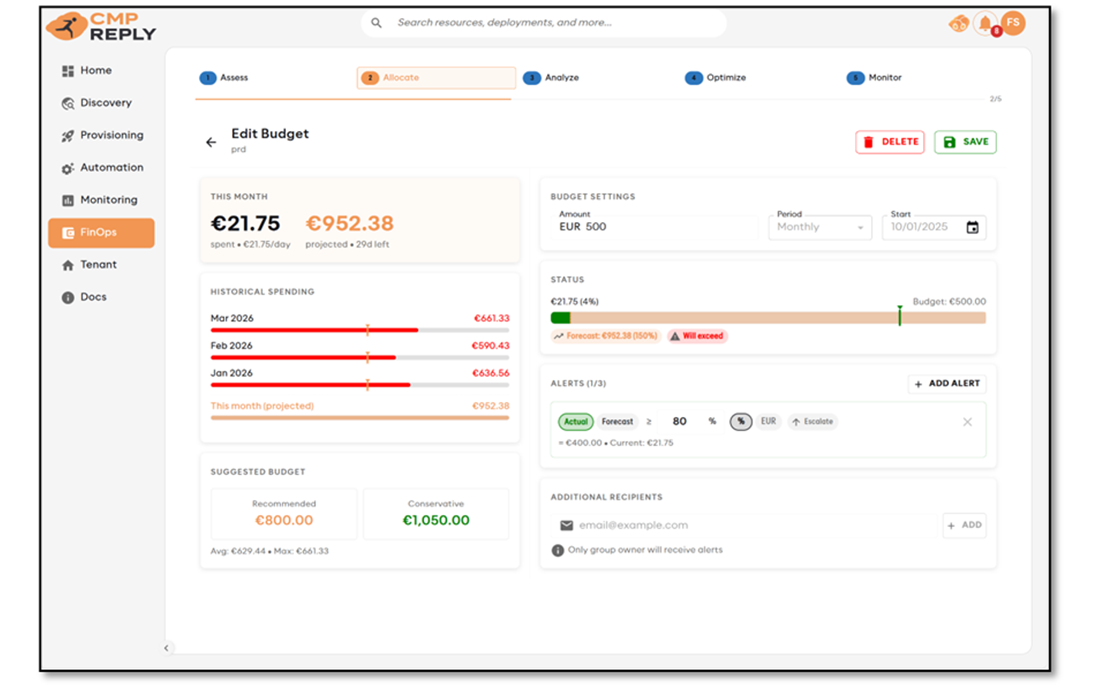The height and width of the screenshot is (685, 1096).
Task: Switch alert threshold unit to EUR
Action: coord(768,422)
